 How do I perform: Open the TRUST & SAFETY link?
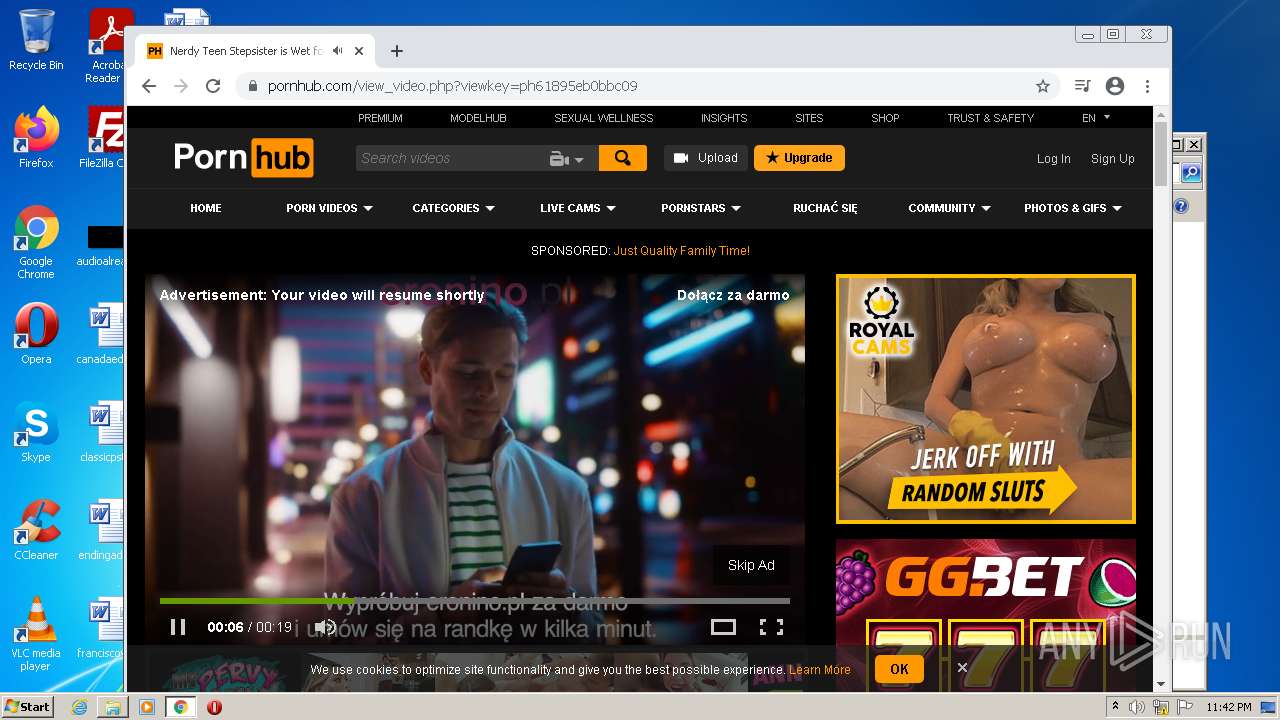[x=990, y=118]
